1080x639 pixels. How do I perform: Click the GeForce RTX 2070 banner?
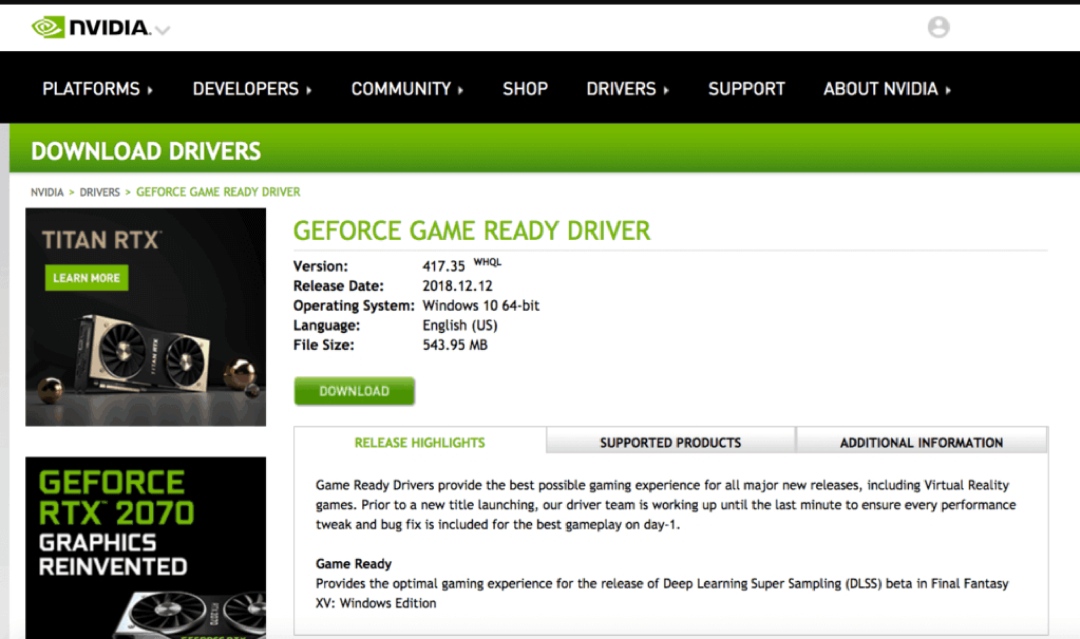click(145, 547)
